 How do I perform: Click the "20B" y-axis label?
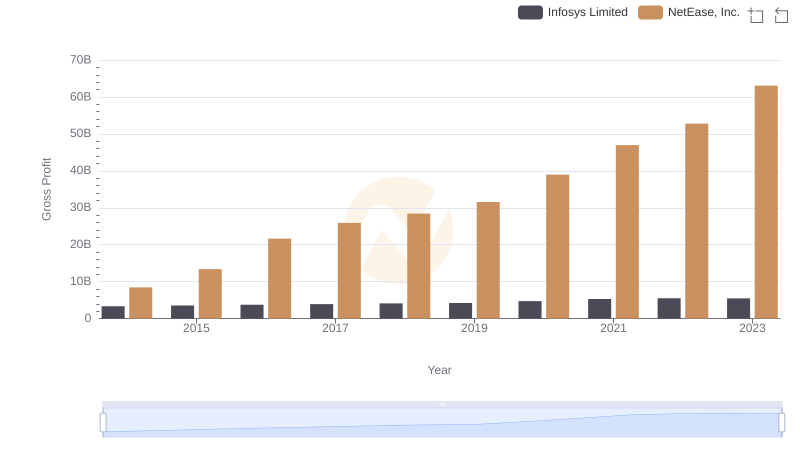[81, 244]
